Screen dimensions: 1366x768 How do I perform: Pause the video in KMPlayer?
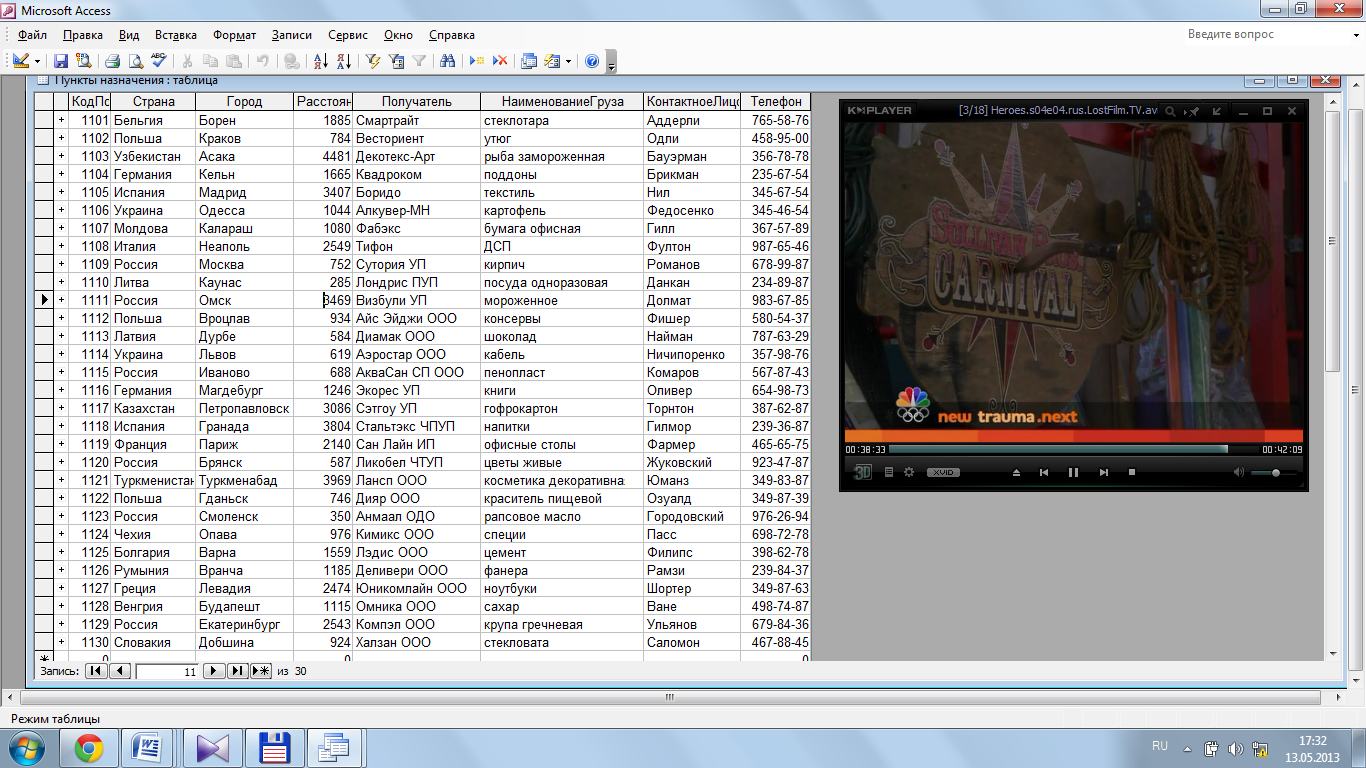coord(1073,472)
